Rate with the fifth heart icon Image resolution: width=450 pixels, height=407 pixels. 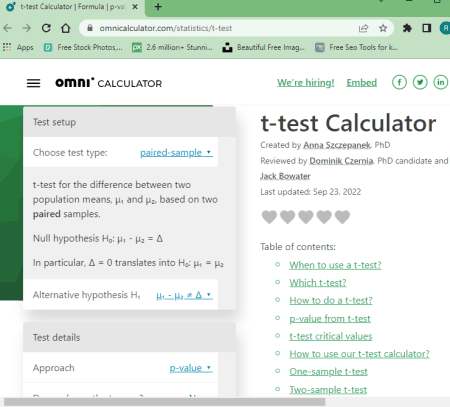pos(342,217)
